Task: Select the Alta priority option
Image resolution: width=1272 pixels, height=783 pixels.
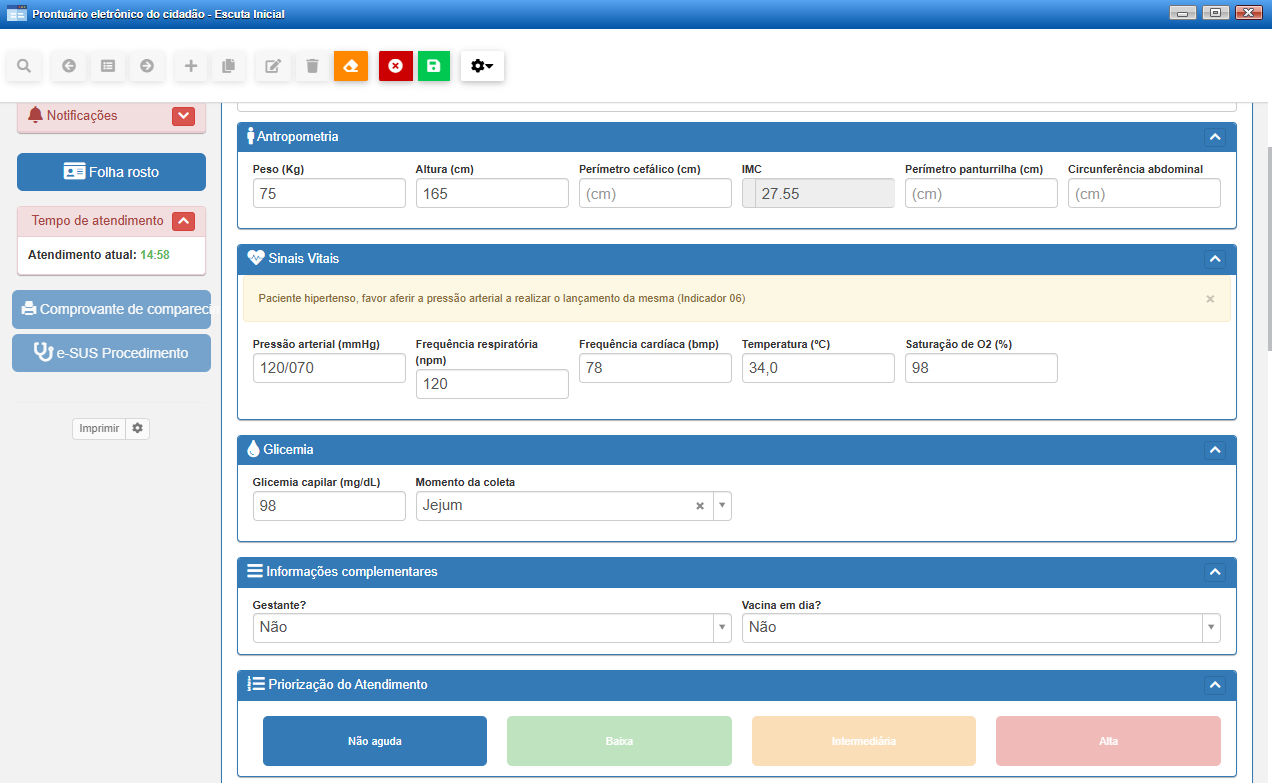Action: 1108,741
